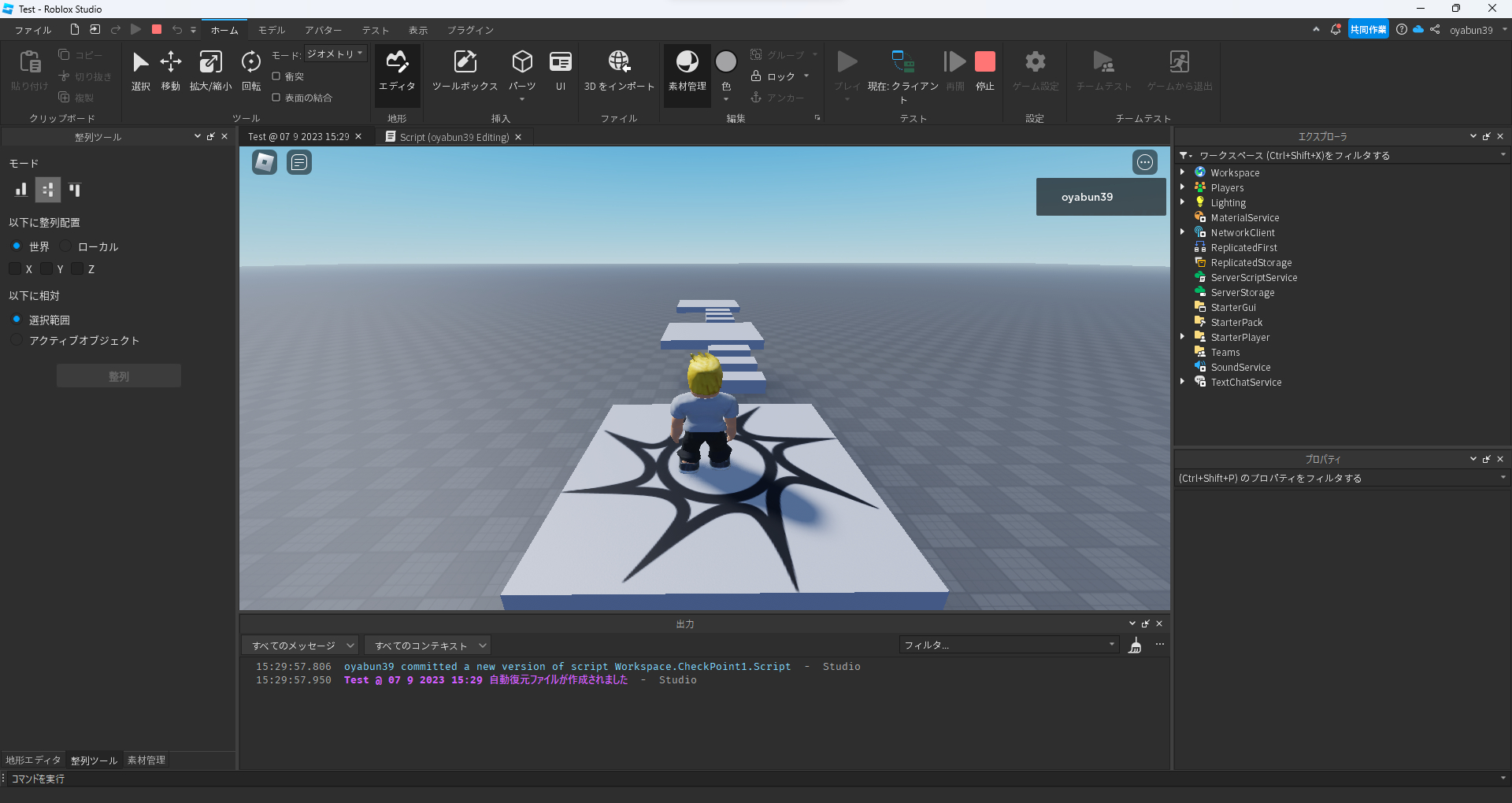
Task: Focus the Explorer filter field
Action: (x=1343, y=155)
